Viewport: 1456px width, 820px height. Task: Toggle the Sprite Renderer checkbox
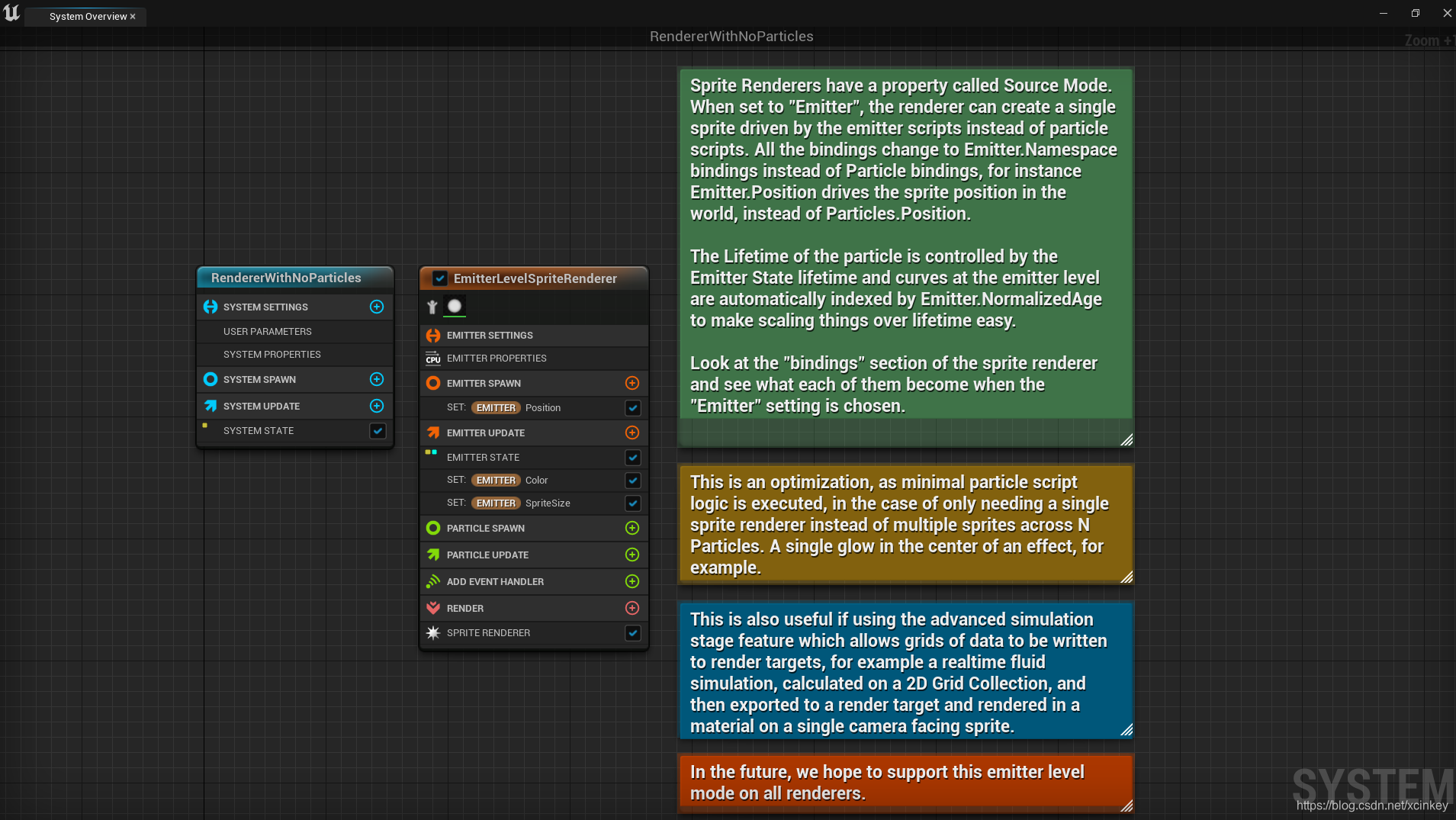pyautogui.click(x=633, y=632)
